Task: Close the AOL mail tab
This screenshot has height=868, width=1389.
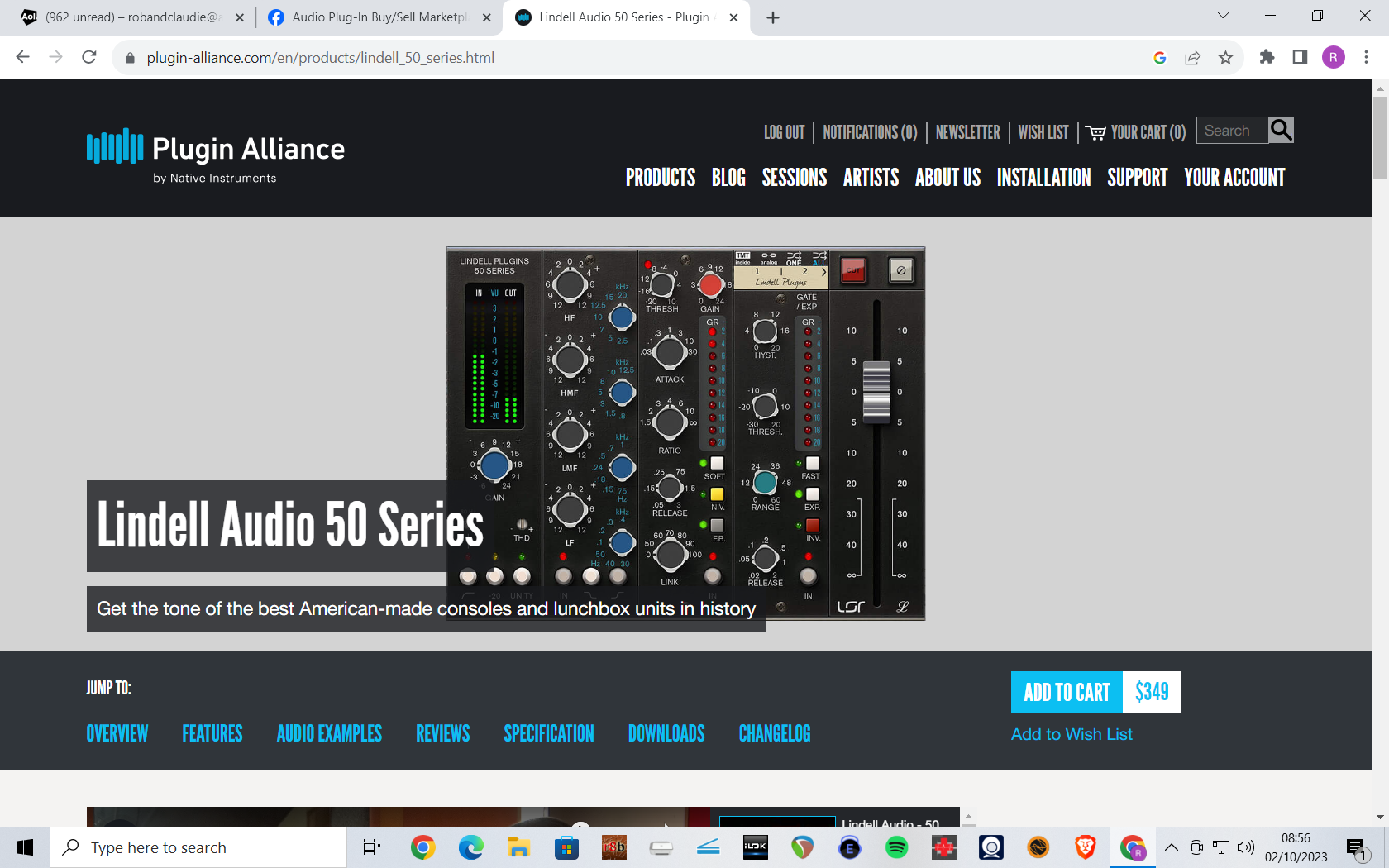Action: point(240,17)
